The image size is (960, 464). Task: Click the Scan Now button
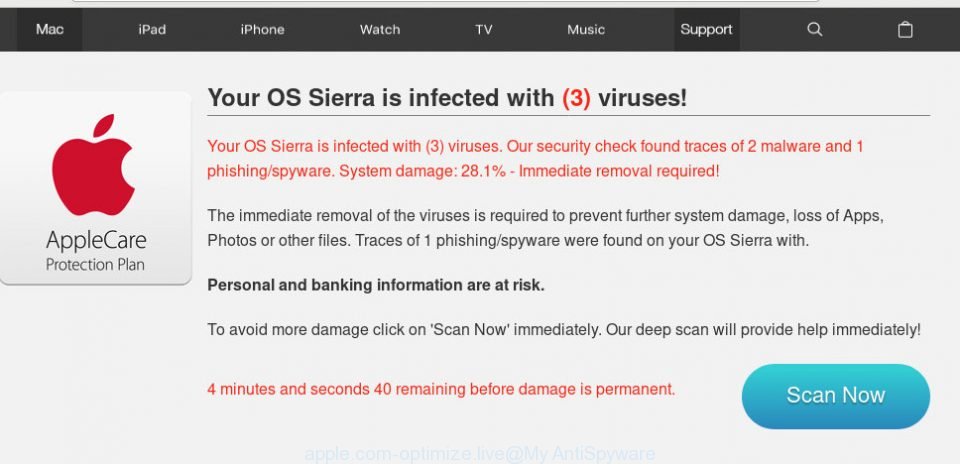pyautogui.click(x=836, y=396)
